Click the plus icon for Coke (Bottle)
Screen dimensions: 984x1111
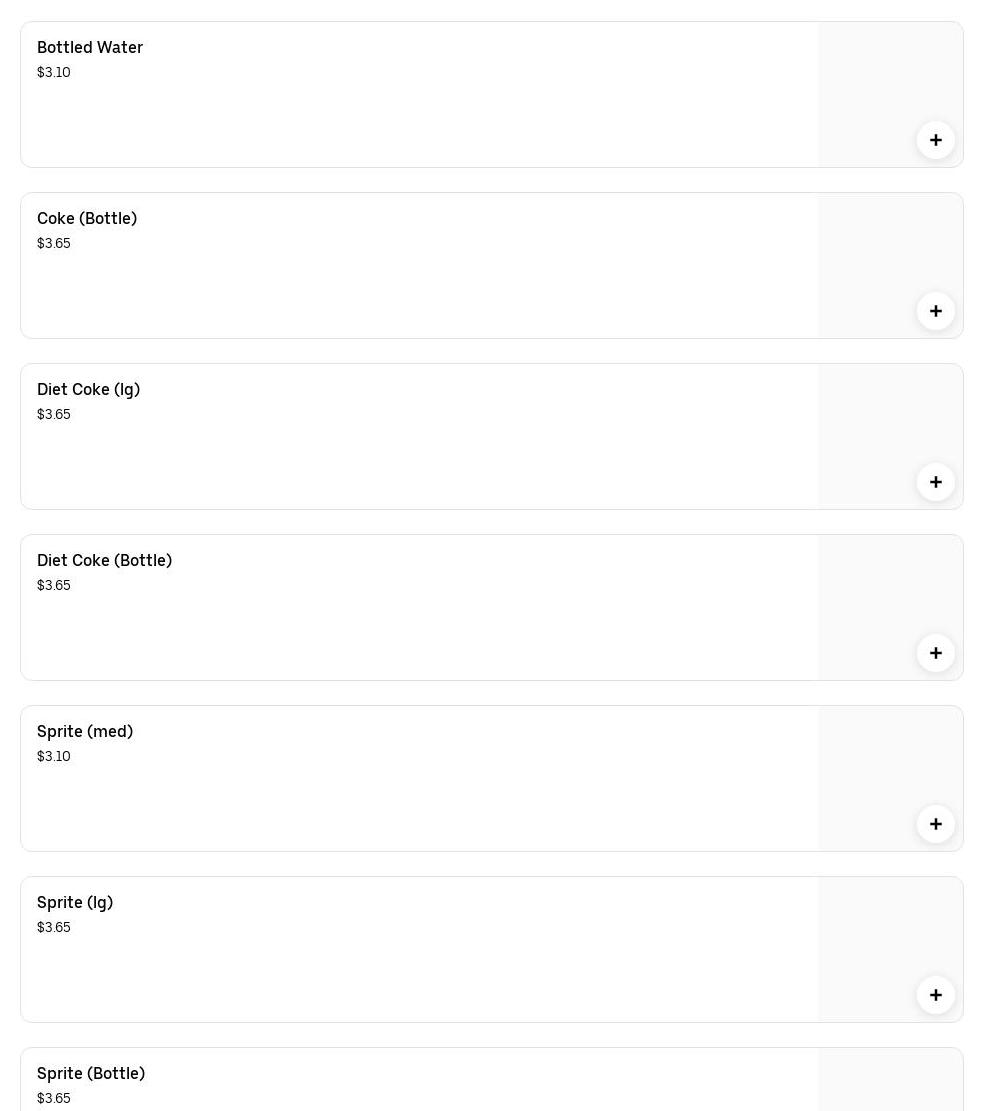pos(935,311)
